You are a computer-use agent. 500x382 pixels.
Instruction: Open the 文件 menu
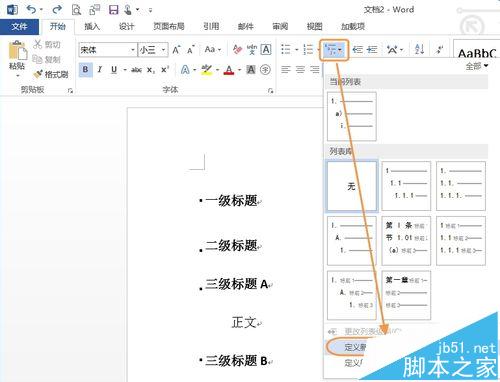pyautogui.click(x=19, y=26)
